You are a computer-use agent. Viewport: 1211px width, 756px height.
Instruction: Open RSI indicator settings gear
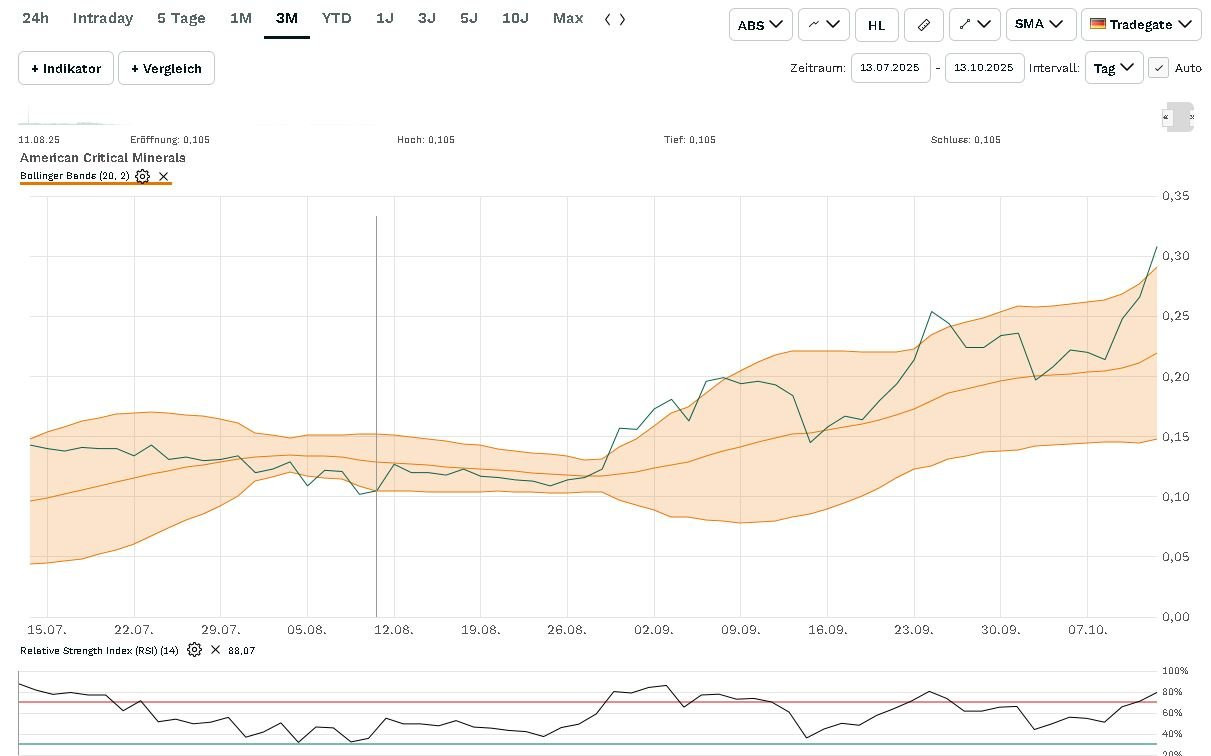click(194, 650)
